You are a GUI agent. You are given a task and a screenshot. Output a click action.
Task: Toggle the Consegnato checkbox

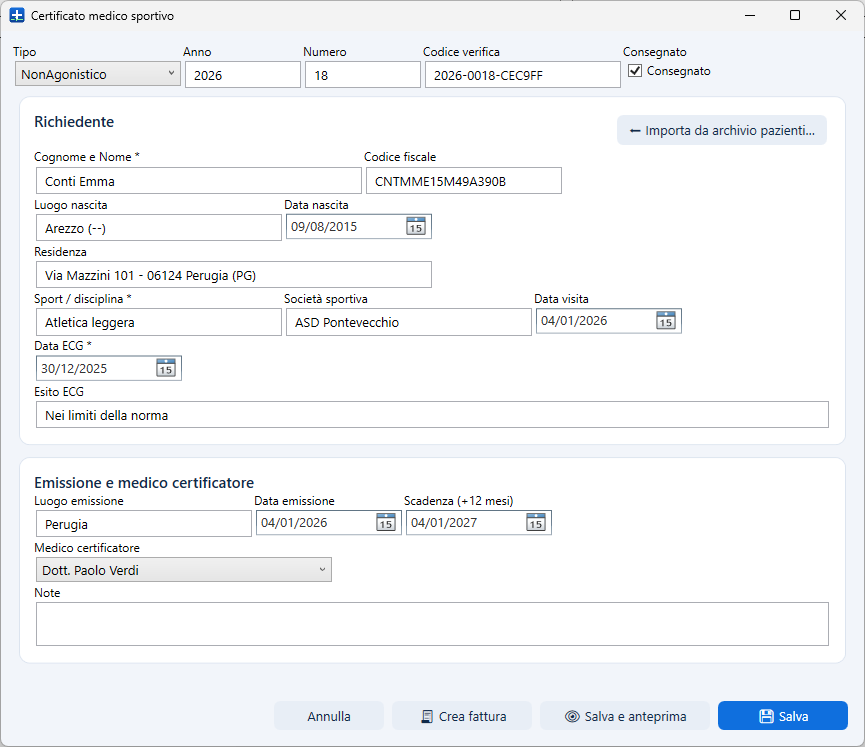(x=635, y=71)
